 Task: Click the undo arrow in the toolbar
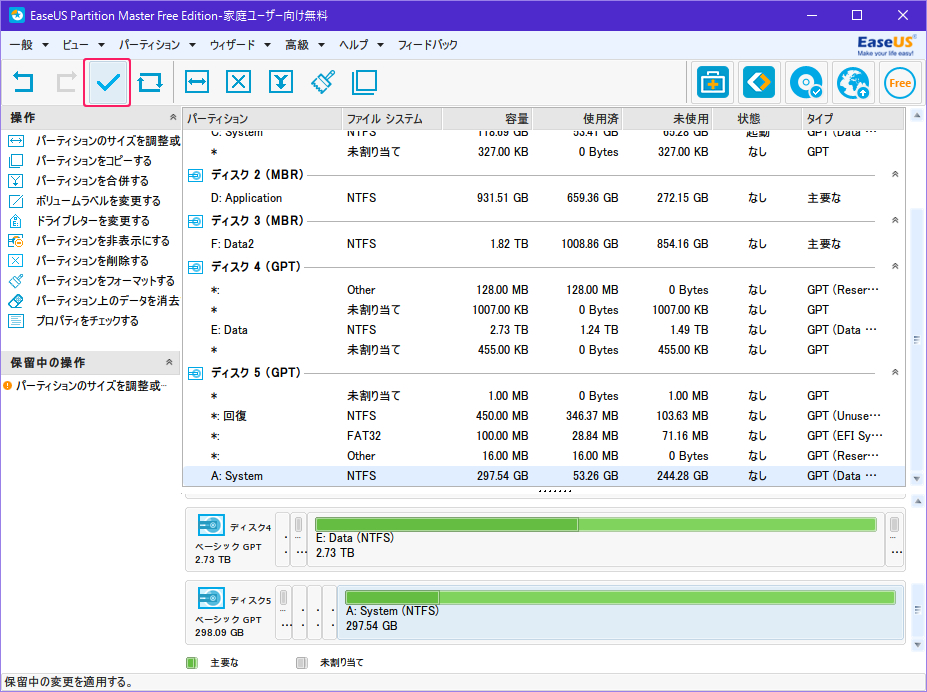(24, 82)
